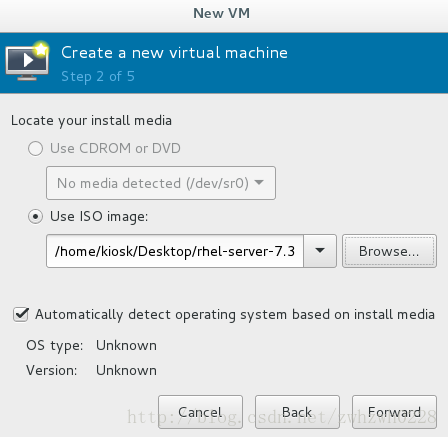Click the virtual machine monitor icon
Viewport: 448px width, 437px height.
coord(27,62)
